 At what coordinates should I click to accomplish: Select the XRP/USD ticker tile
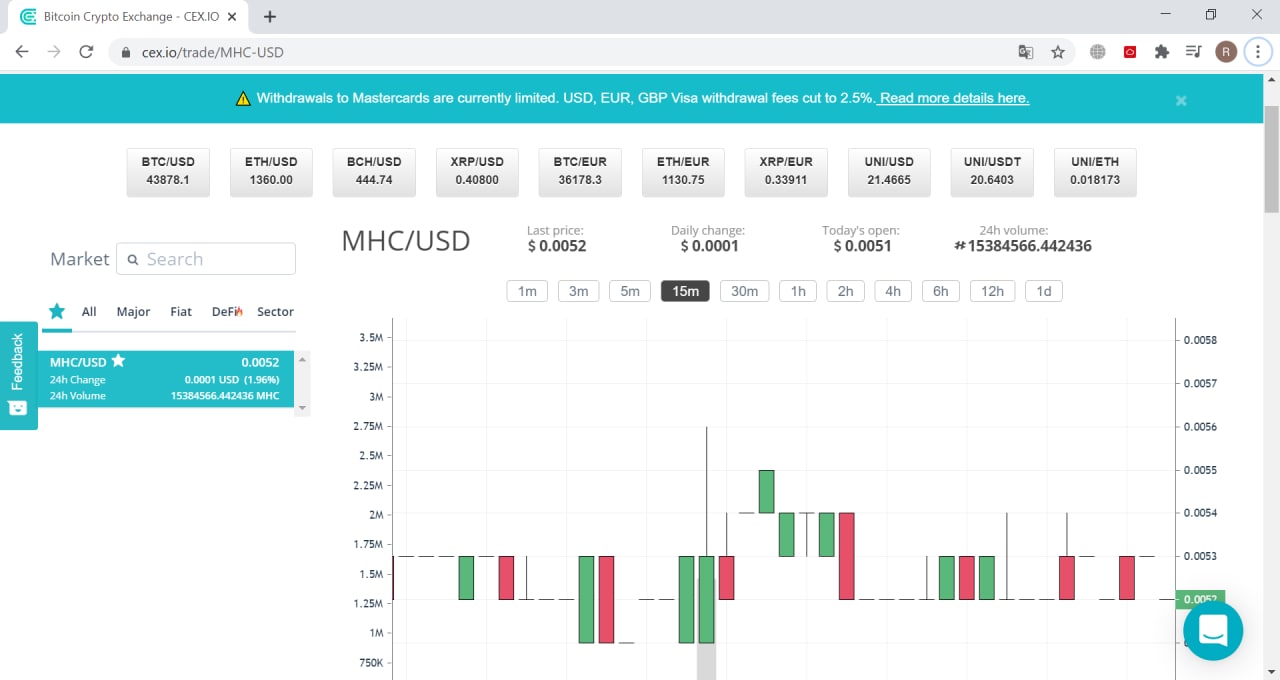coord(477,172)
